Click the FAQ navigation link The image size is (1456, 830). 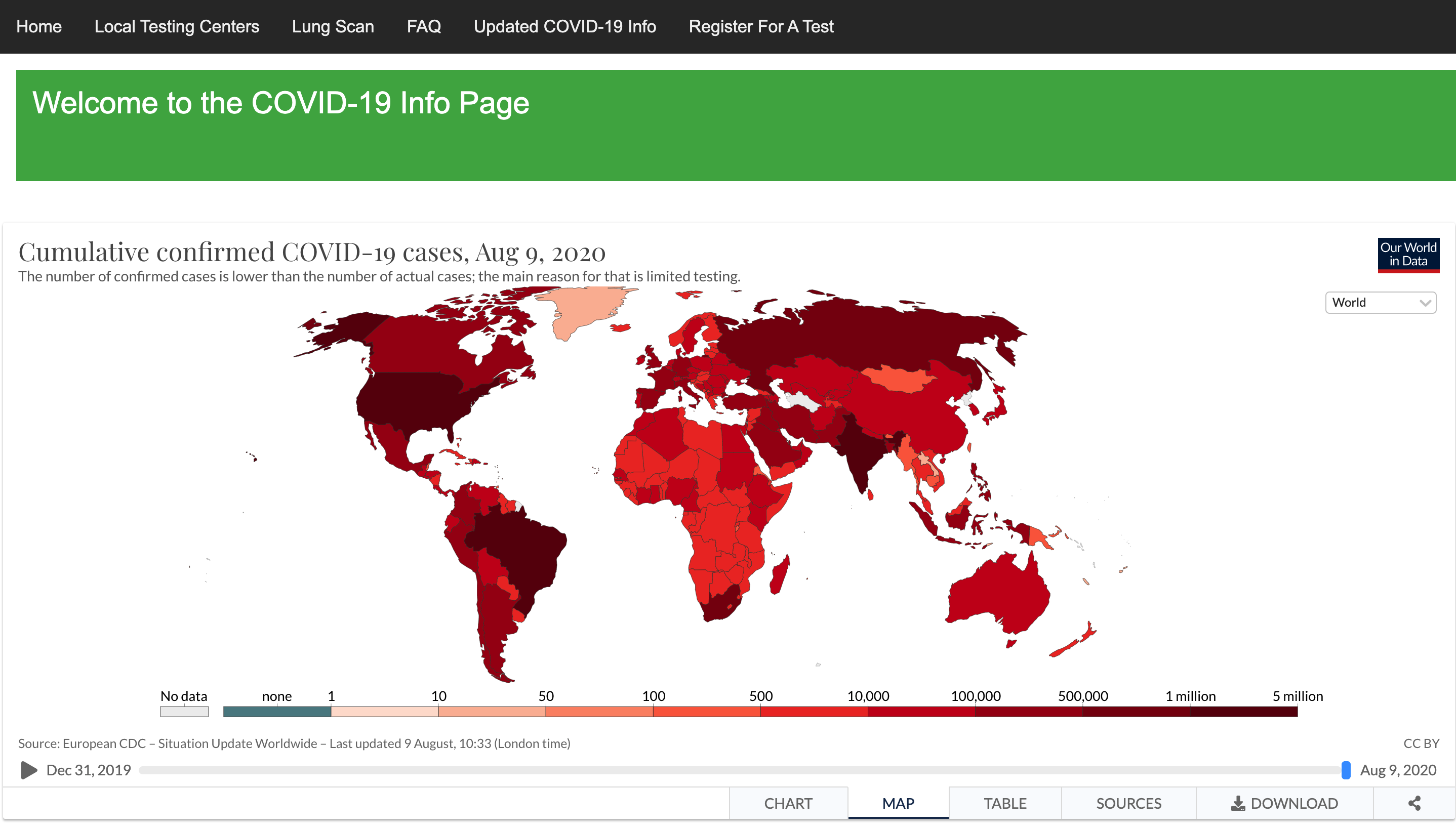[424, 27]
